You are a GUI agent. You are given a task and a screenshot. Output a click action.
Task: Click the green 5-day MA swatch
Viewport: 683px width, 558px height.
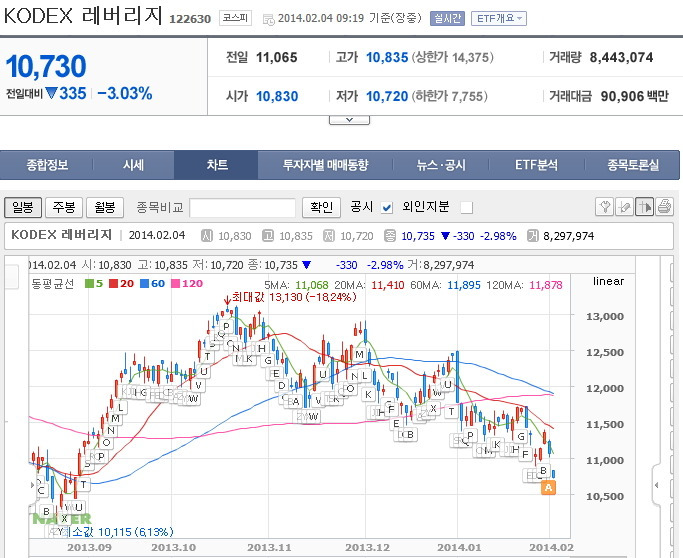click(89, 284)
